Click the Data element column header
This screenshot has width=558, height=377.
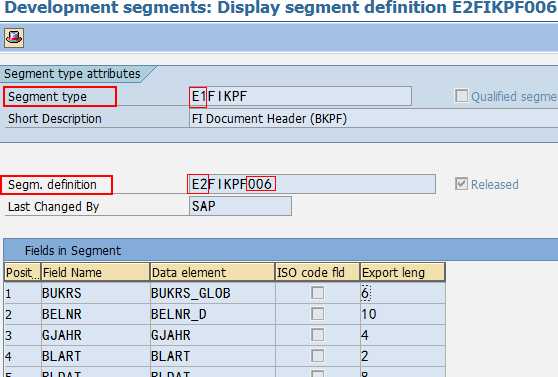pos(212,273)
